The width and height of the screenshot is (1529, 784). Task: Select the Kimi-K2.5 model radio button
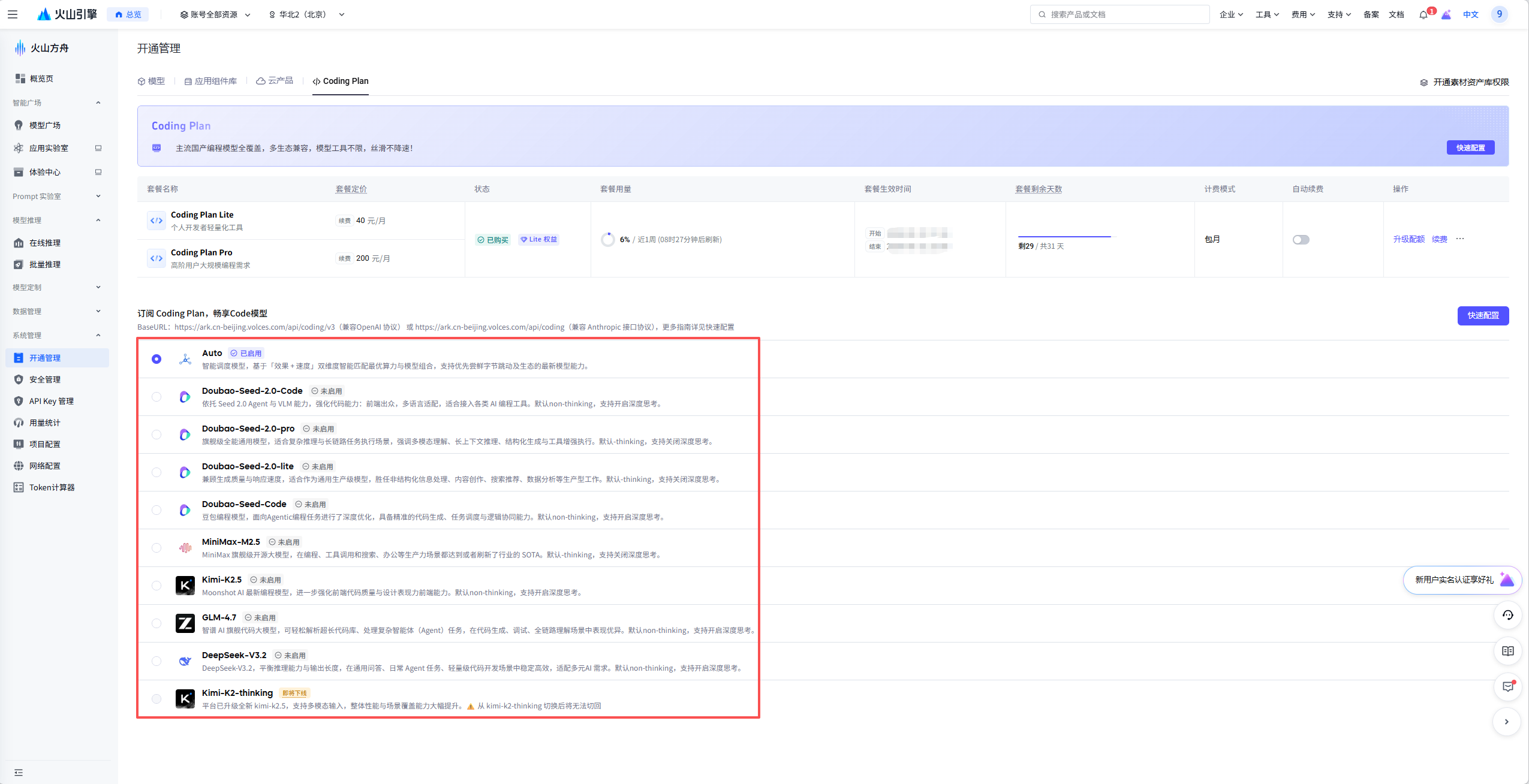[156, 586]
